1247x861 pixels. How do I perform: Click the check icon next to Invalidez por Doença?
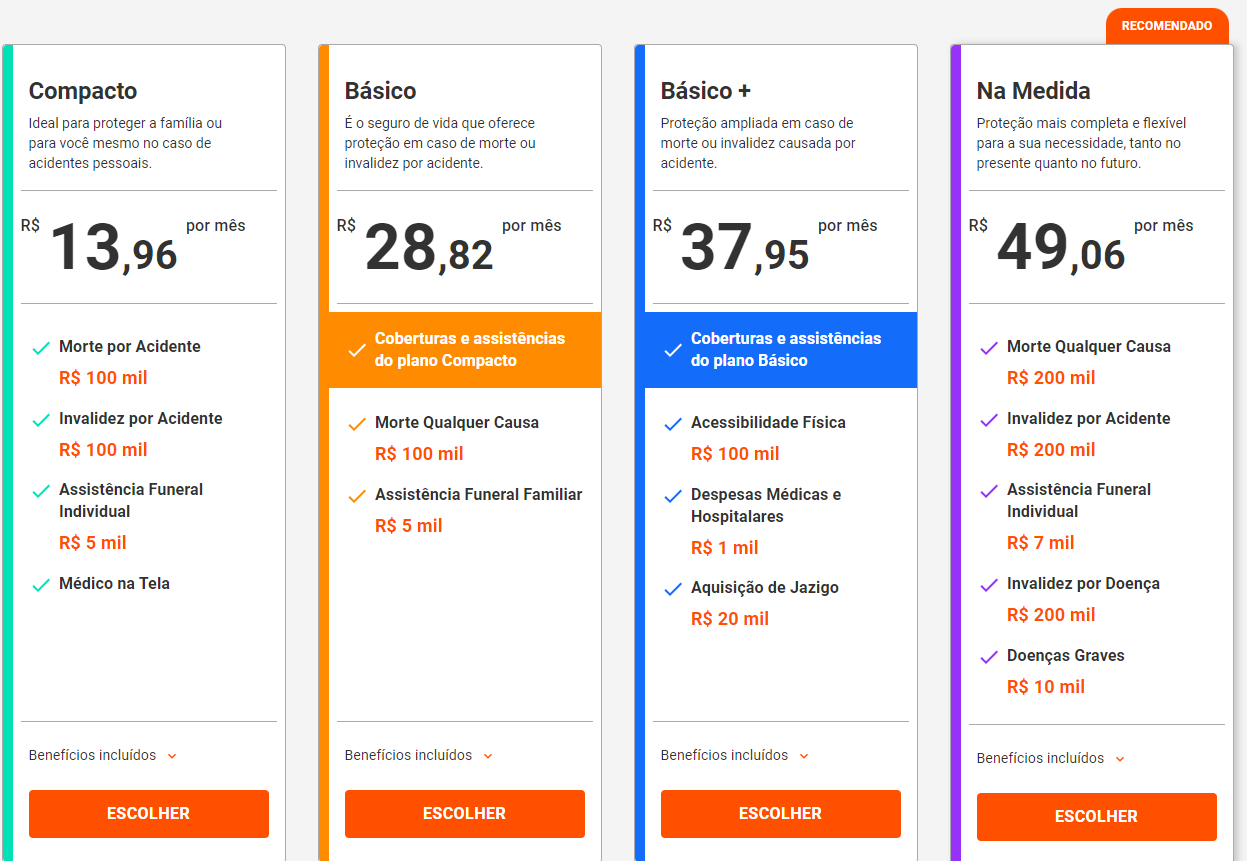coord(988,585)
